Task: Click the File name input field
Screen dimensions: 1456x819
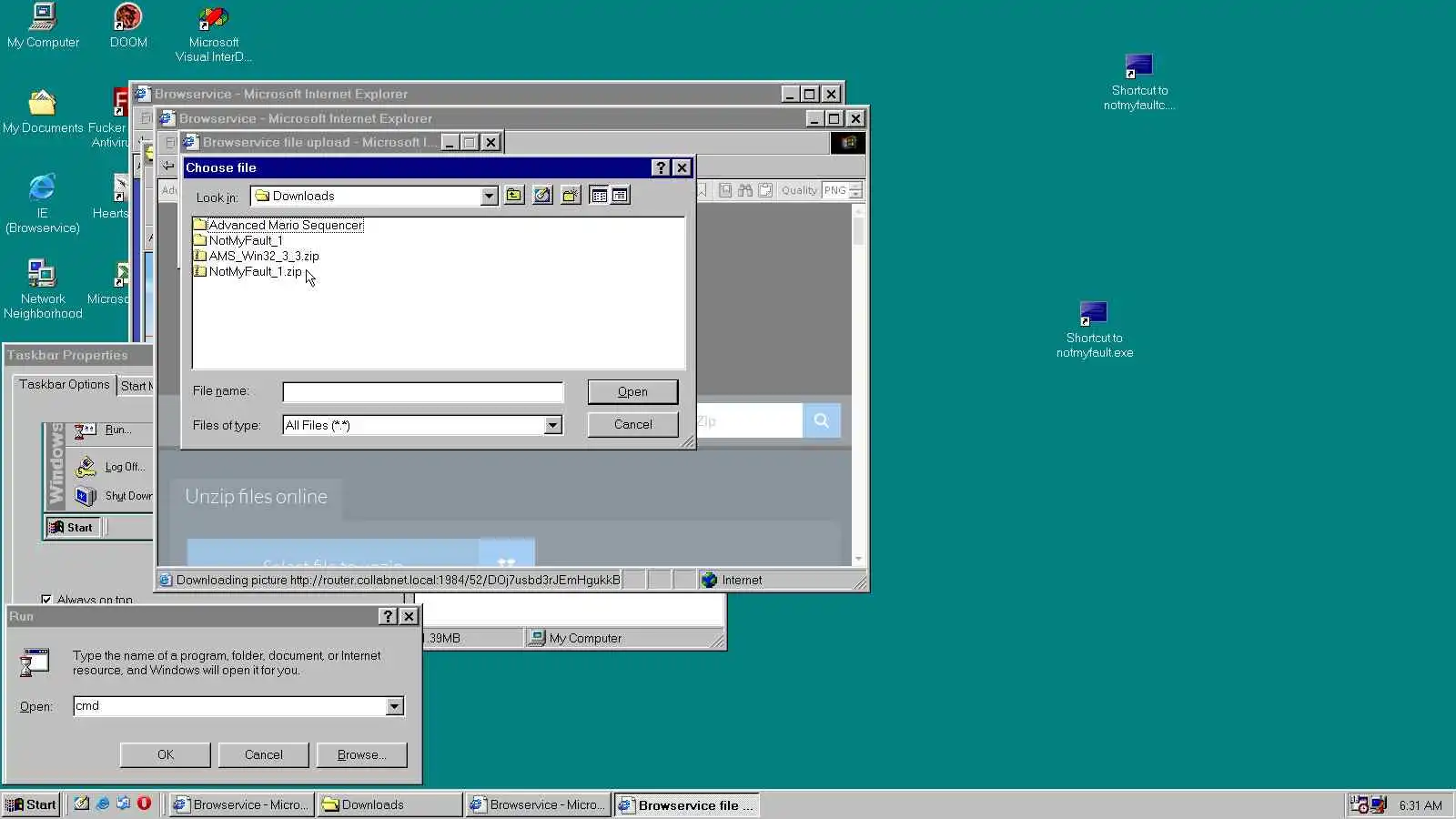Action: (423, 392)
